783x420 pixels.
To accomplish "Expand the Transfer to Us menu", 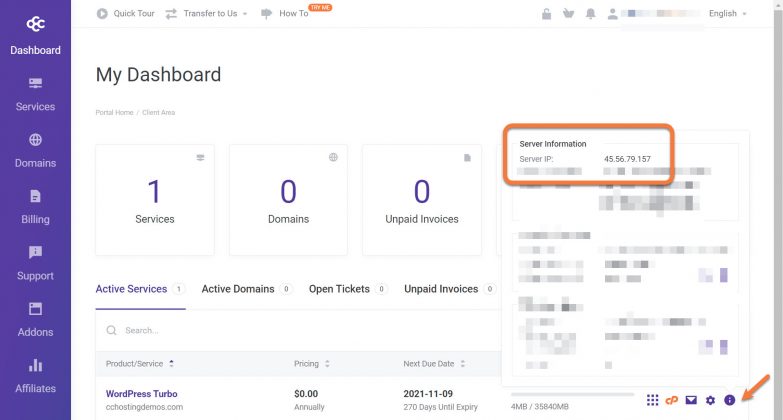I will [206, 14].
